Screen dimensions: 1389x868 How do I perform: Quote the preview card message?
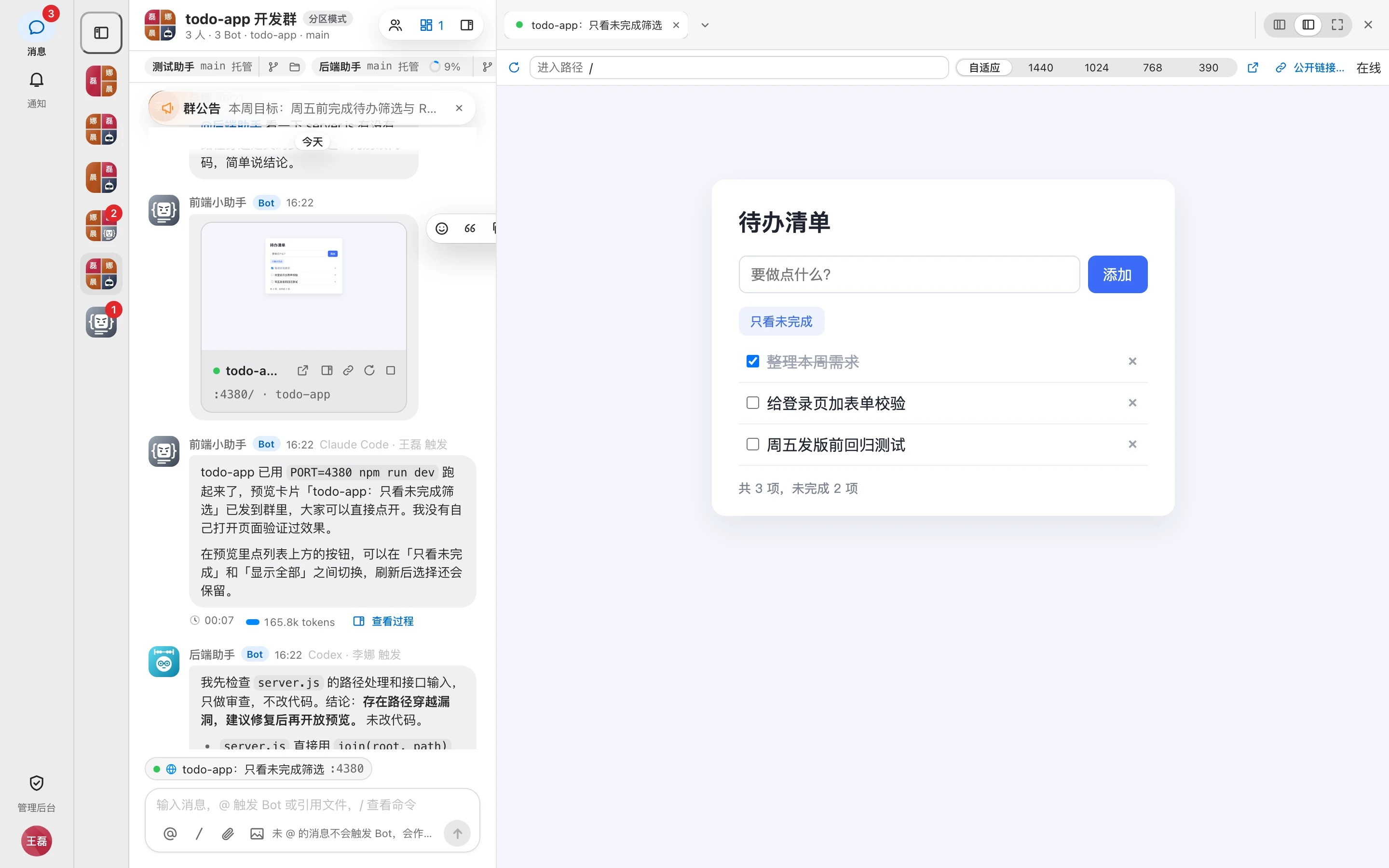tap(470, 229)
